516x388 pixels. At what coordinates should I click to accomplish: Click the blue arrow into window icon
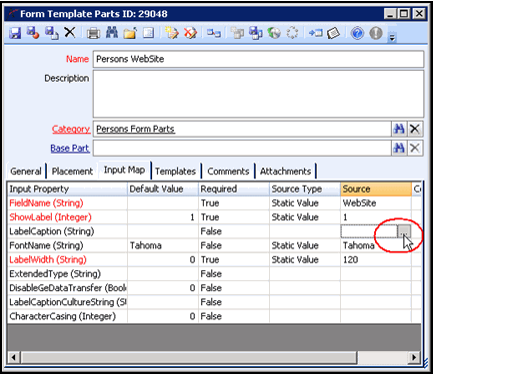[x=315, y=33]
